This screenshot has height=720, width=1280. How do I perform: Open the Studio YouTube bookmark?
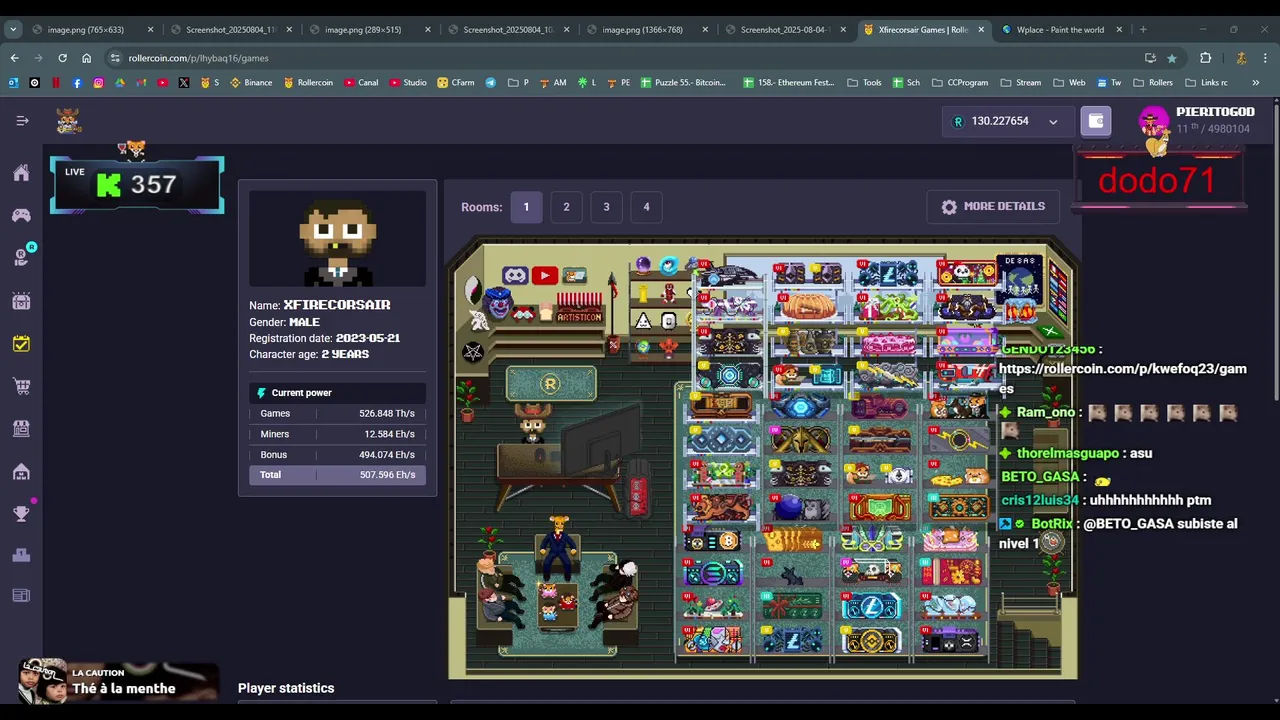point(408,82)
